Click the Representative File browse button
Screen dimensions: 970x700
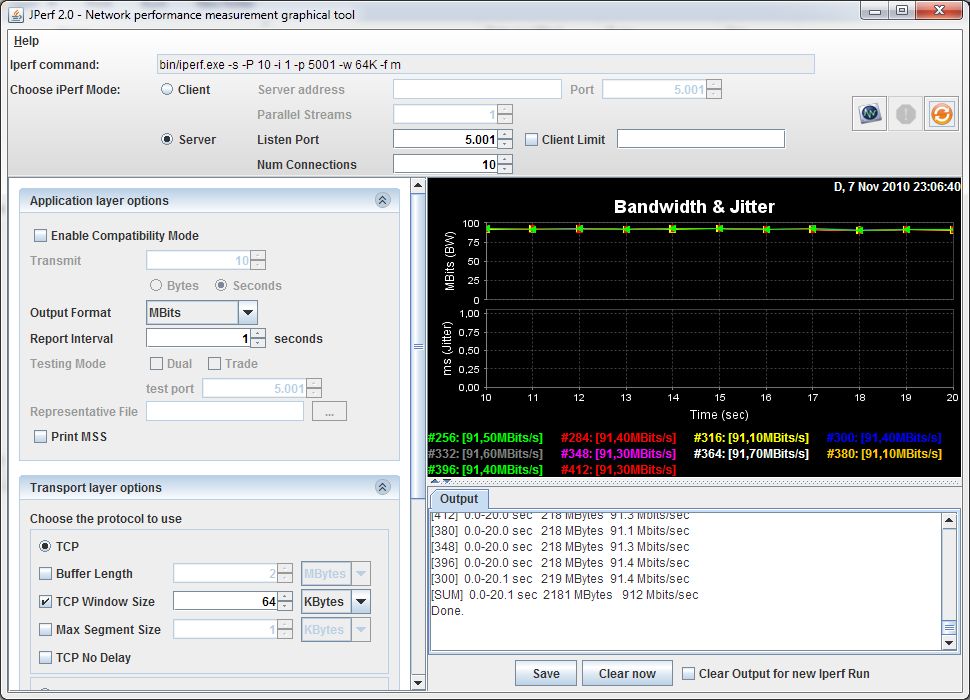click(x=329, y=411)
